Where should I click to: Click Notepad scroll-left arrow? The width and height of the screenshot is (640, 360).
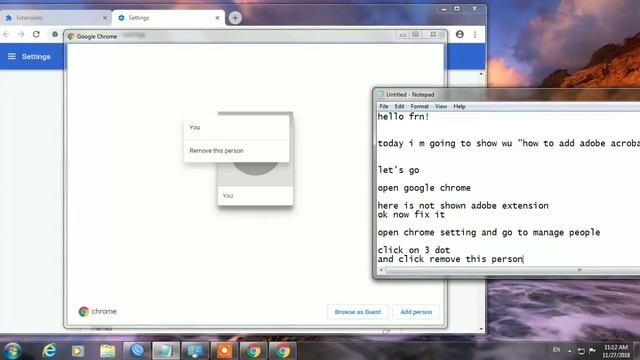pyautogui.click(x=381, y=270)
